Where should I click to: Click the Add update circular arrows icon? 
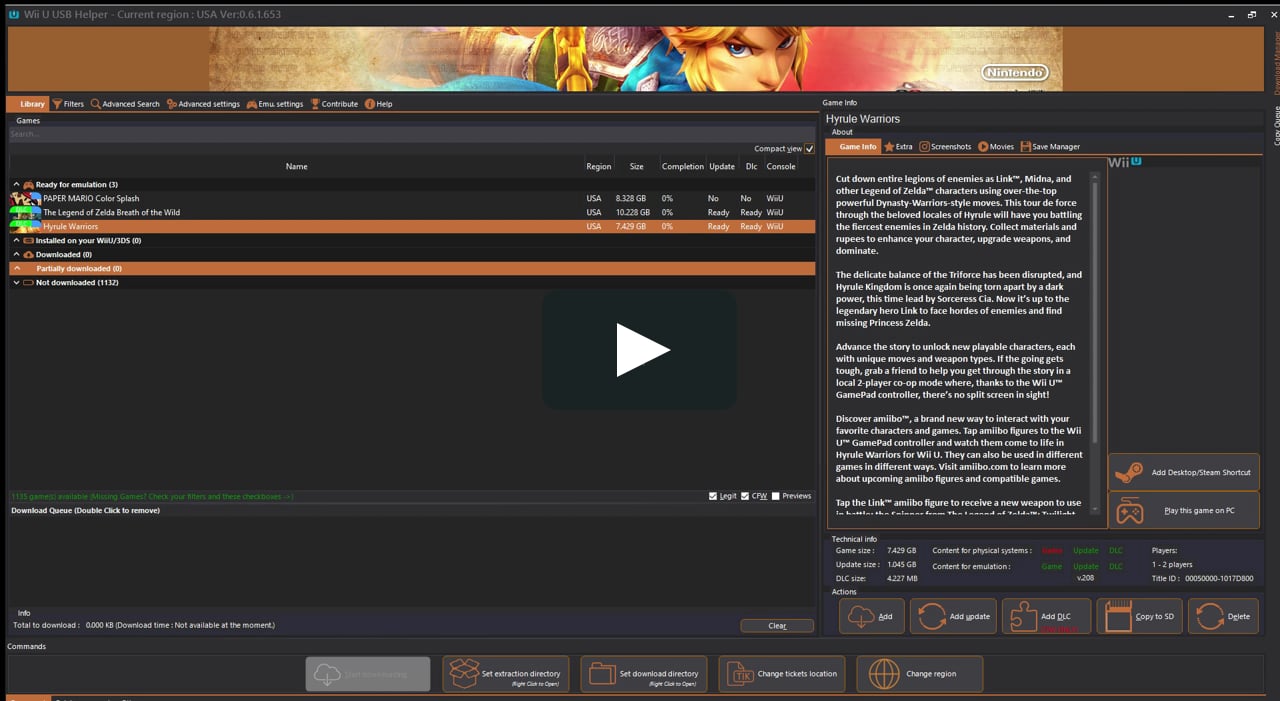[x=932, y=616]
